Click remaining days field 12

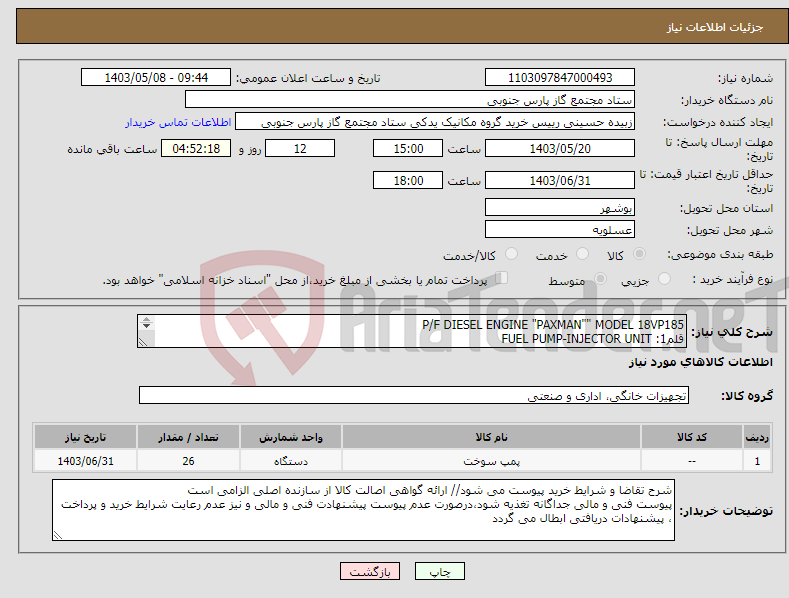pyautogui.click(x=300, y=148)
